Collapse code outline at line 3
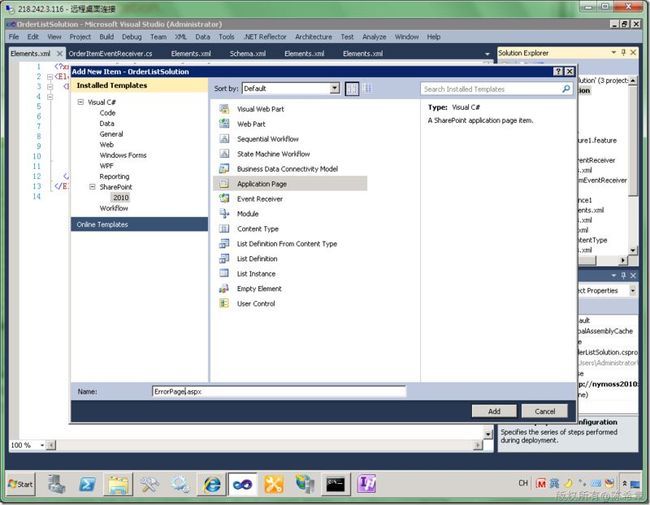Image resolution: width=650 pixels, height=505 pixels. [50, 87]
